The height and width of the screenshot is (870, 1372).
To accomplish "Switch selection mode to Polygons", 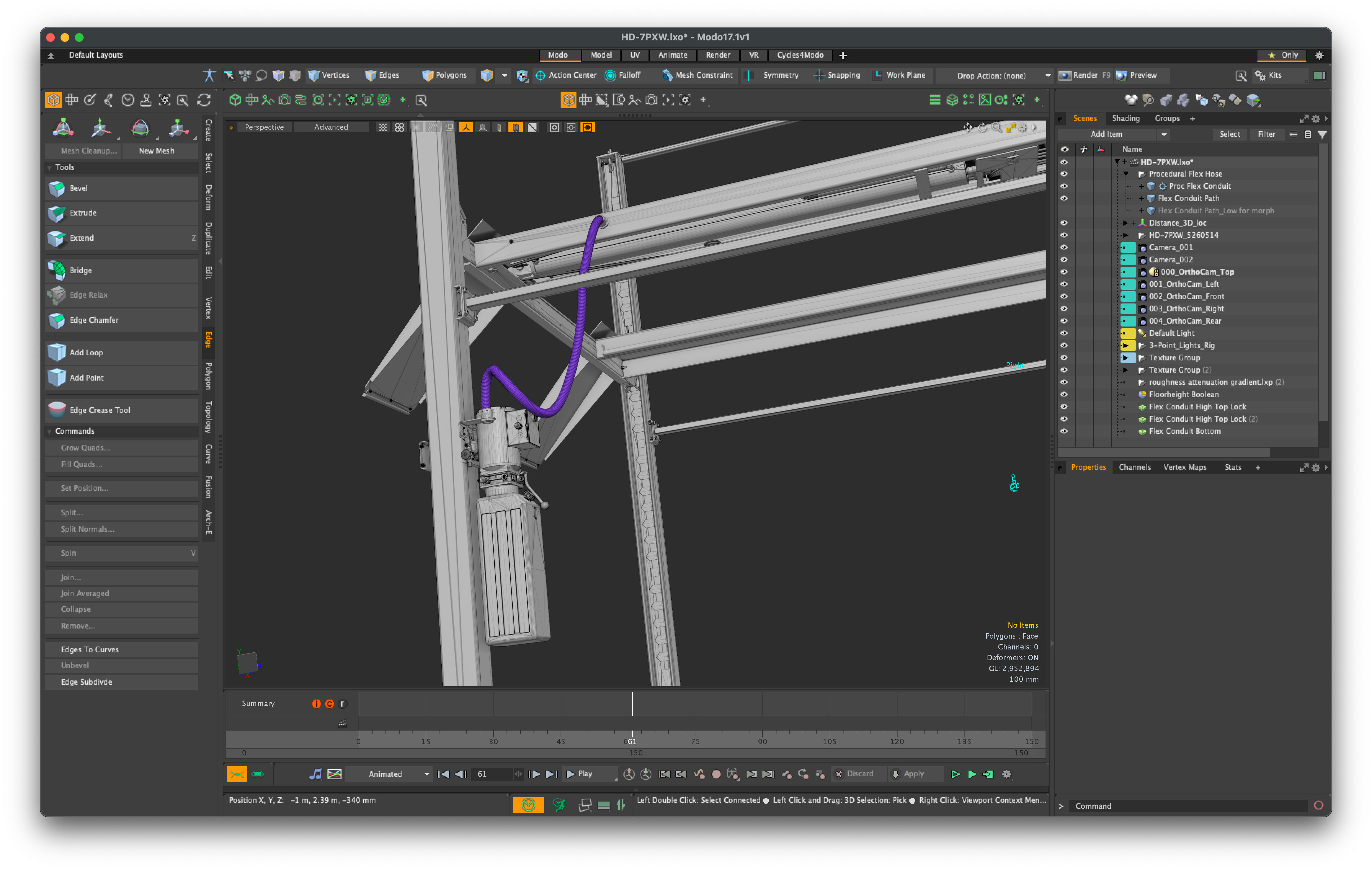I will [445, 75].
